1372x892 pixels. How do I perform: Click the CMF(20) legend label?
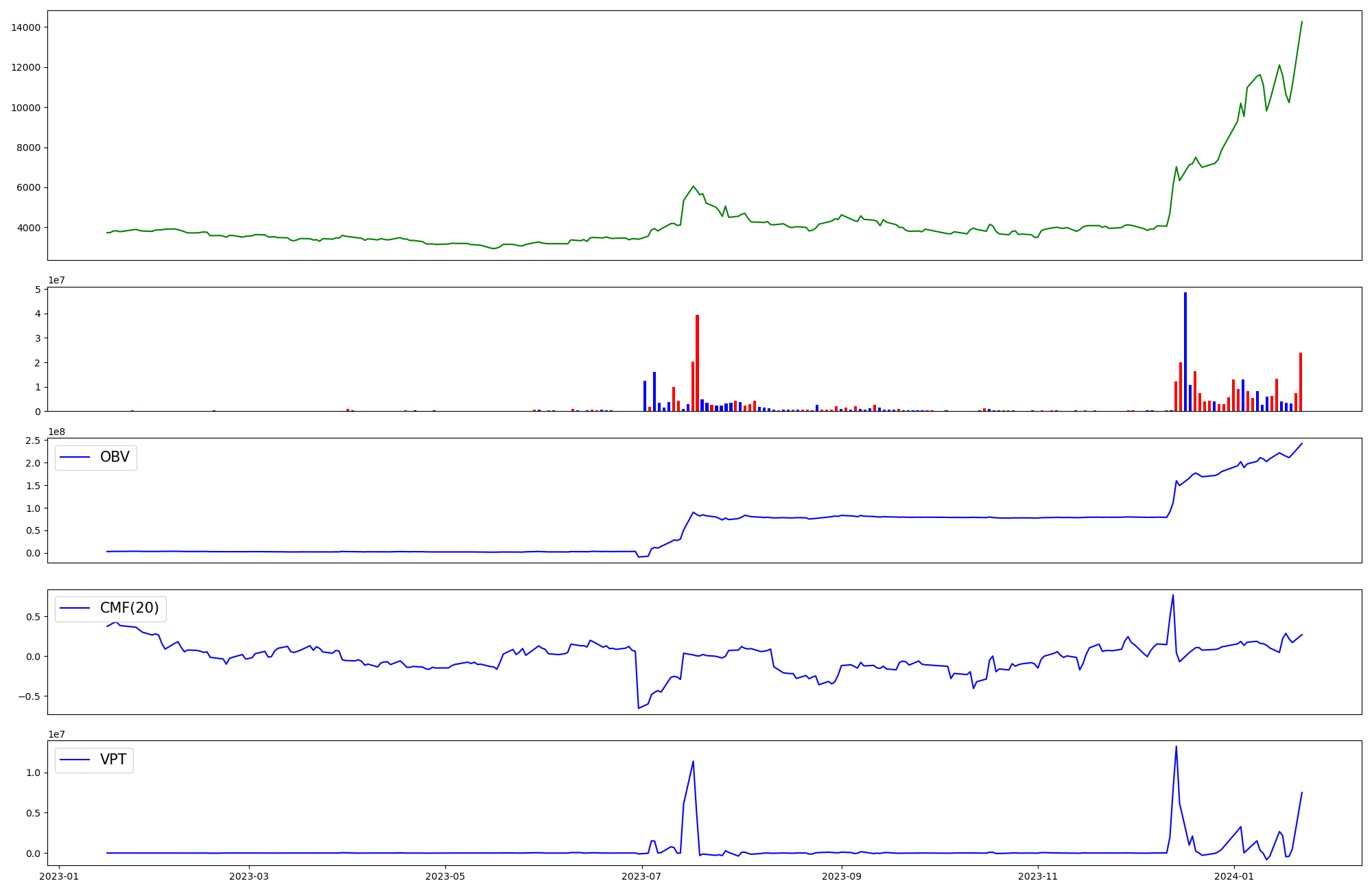point(129,608)
